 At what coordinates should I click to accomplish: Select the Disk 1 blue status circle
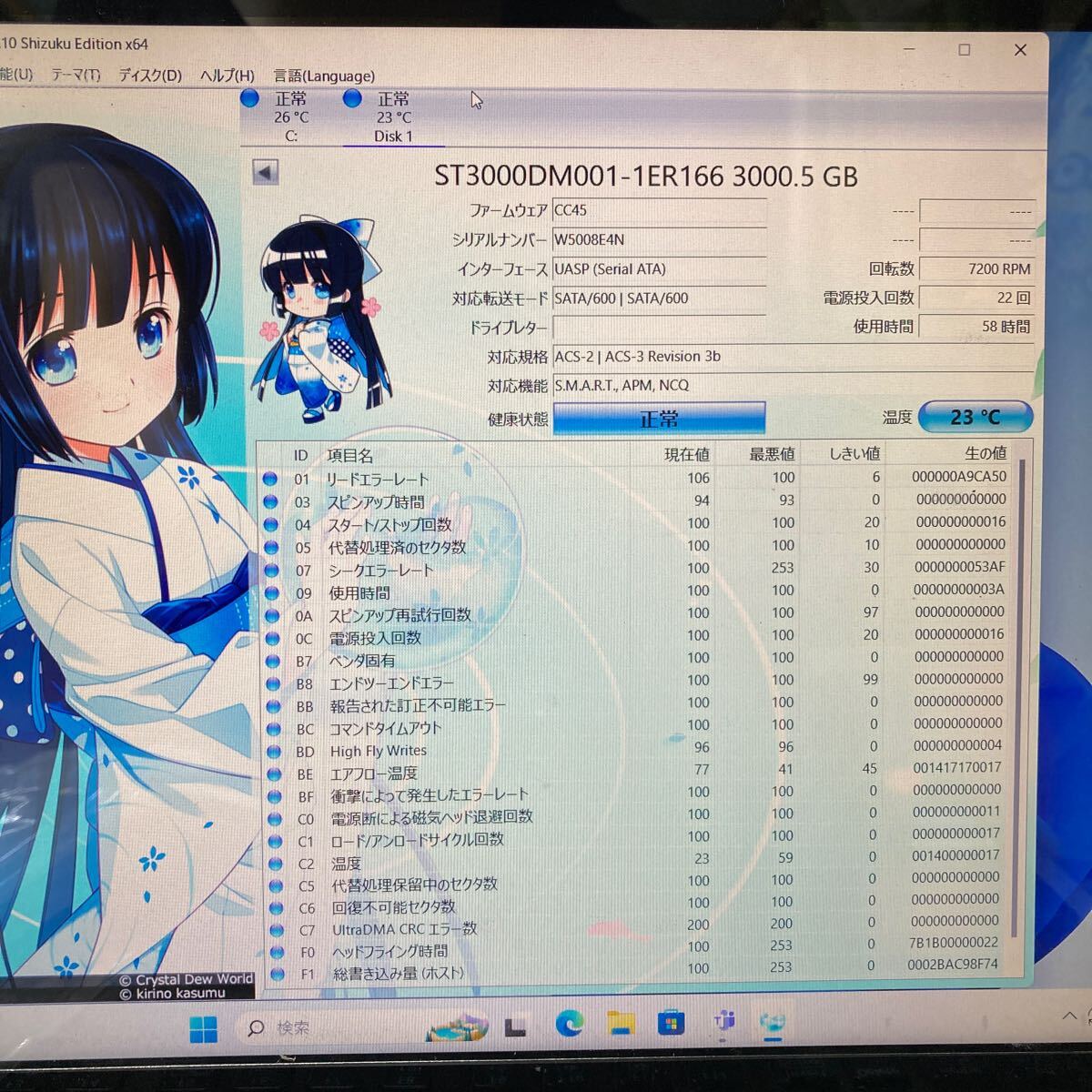click(352, 99)
